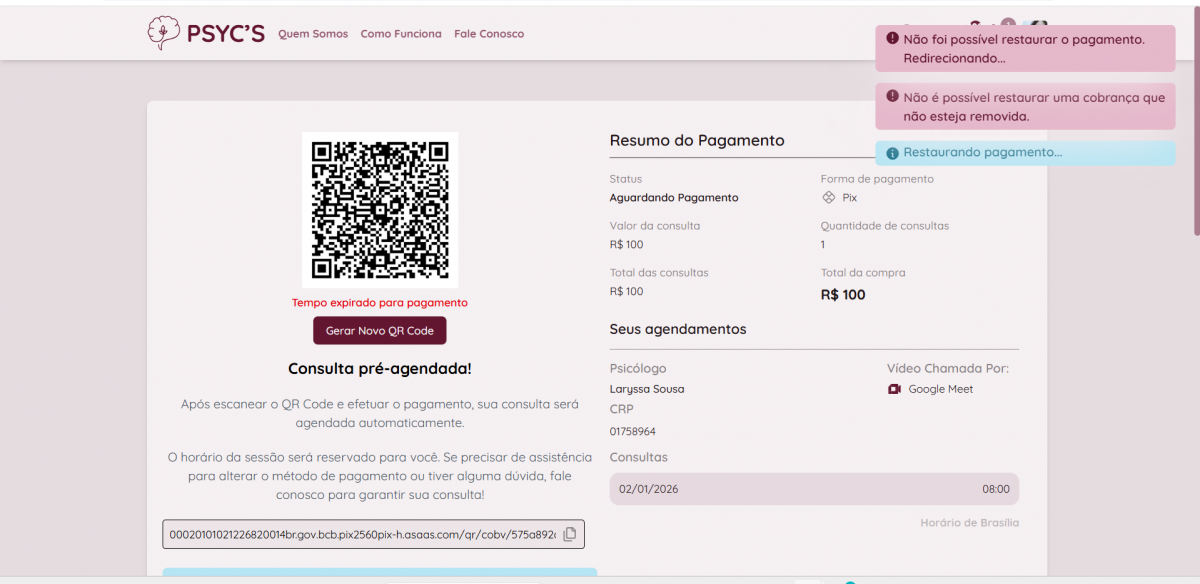Open the Fale Conosco menu link

click(x=489, y=34)
